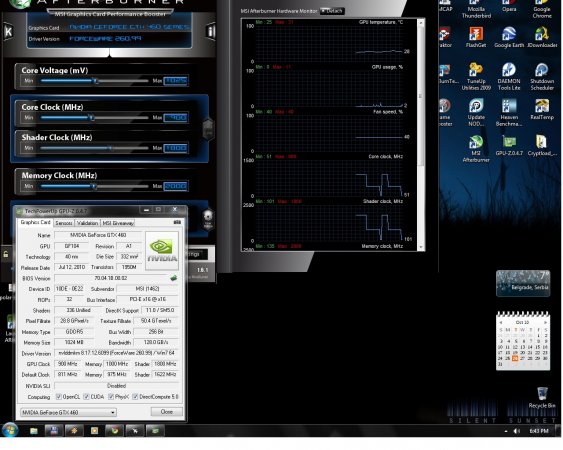This screenshot has height=450, width=563.
Task: Open the Belgrade, Serbia weather gadget
Action: click(523, 283)
